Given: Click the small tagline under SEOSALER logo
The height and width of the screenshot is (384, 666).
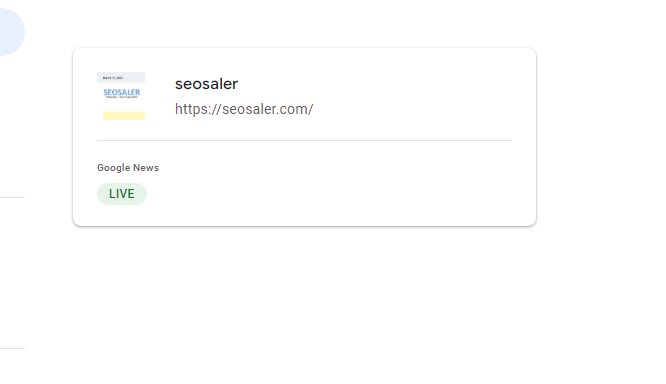Looking at the screenshot, I should (x=121, y=97).
